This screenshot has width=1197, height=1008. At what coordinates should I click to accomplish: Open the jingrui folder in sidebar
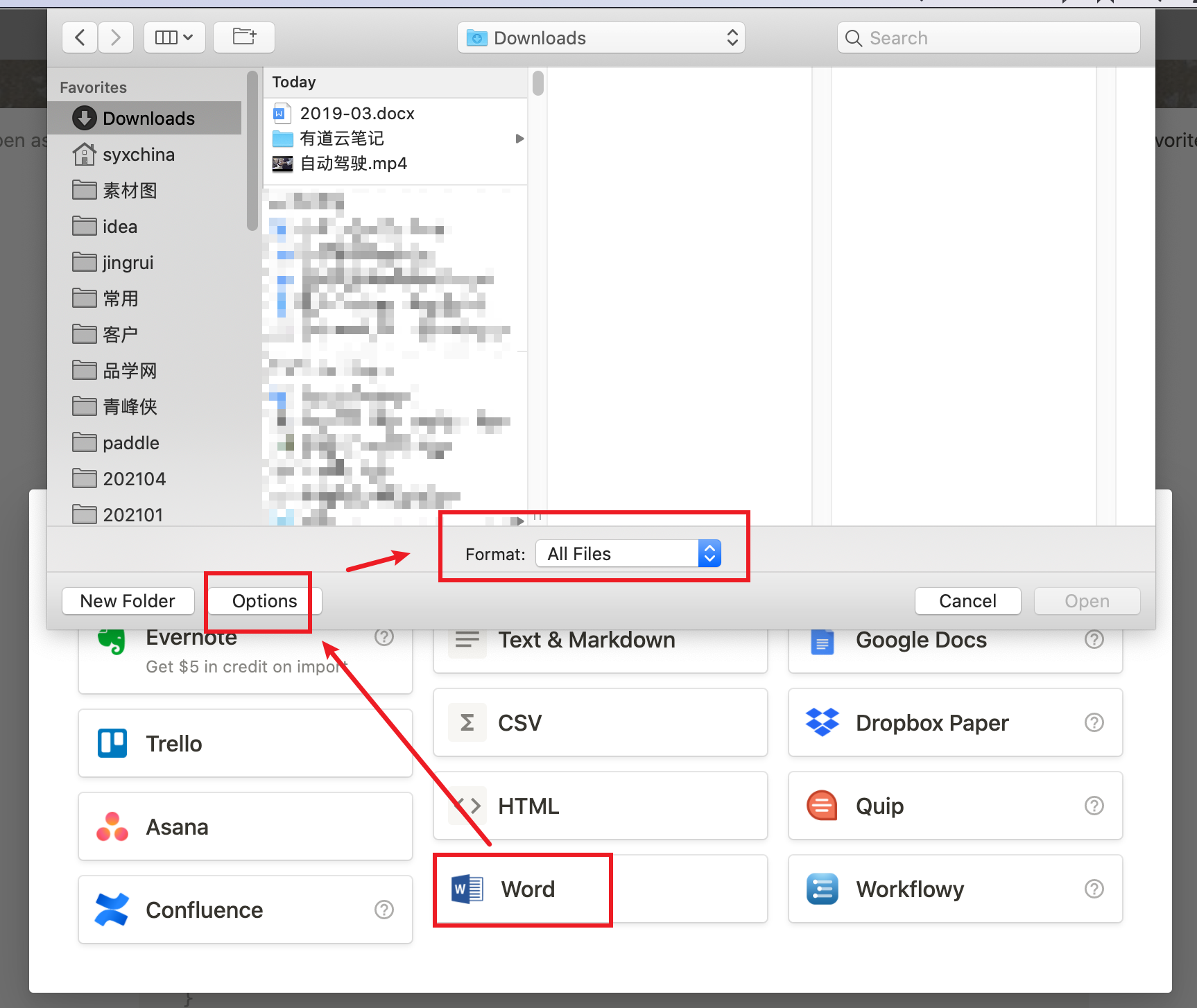145,262
